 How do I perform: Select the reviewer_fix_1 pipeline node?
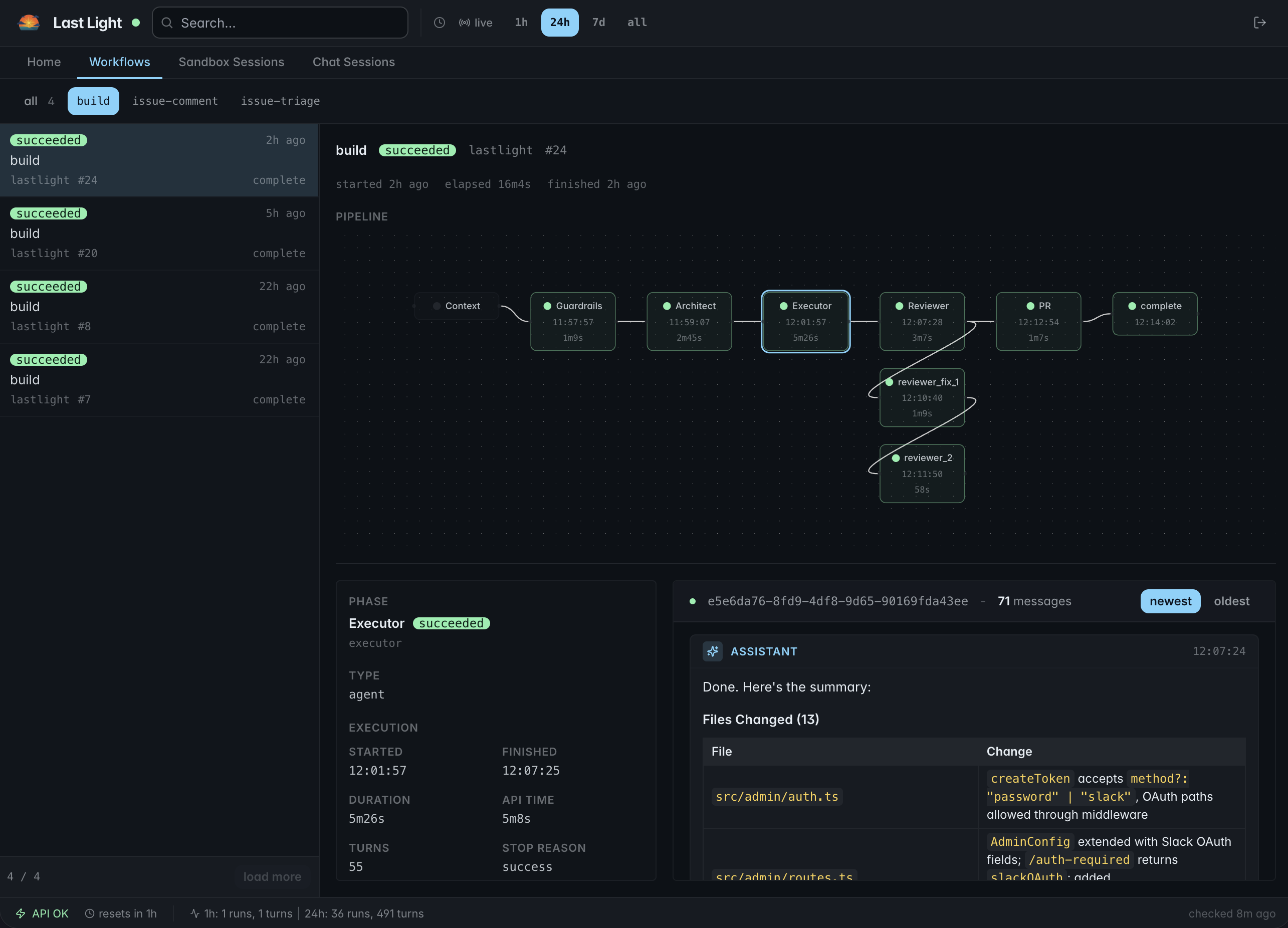[922, 397]
